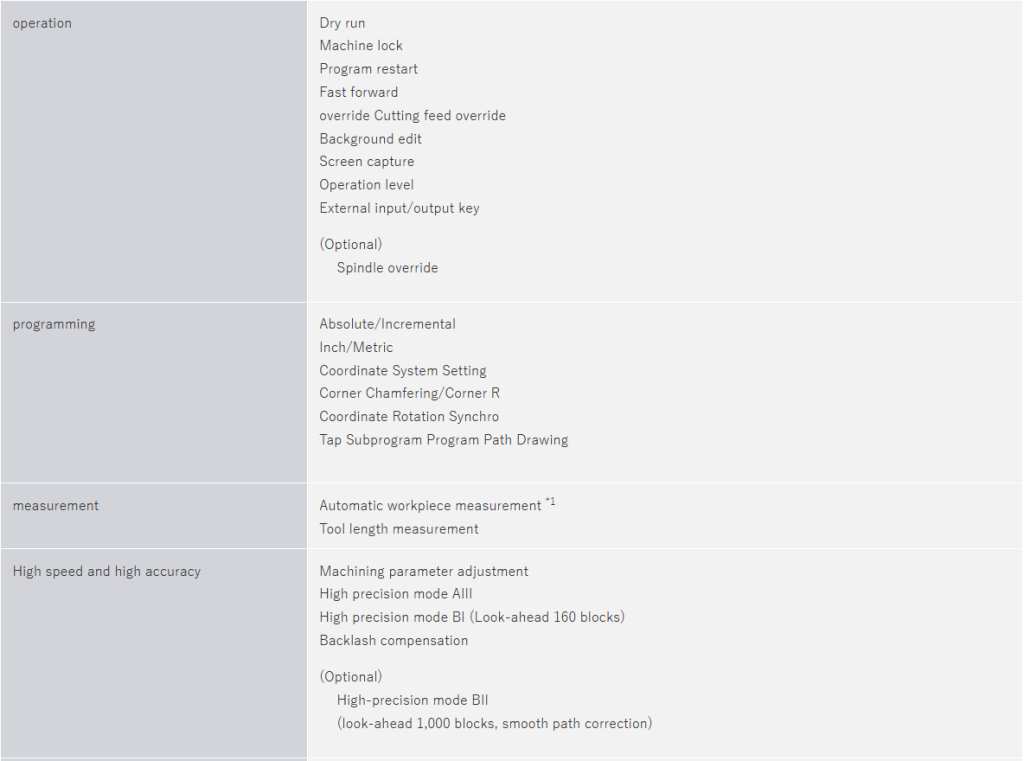Image resolution: width=1024 pixels, height=761 pixels.
Task: Click "Coordinate System Setting" line
Action: (x=403, y=371)
